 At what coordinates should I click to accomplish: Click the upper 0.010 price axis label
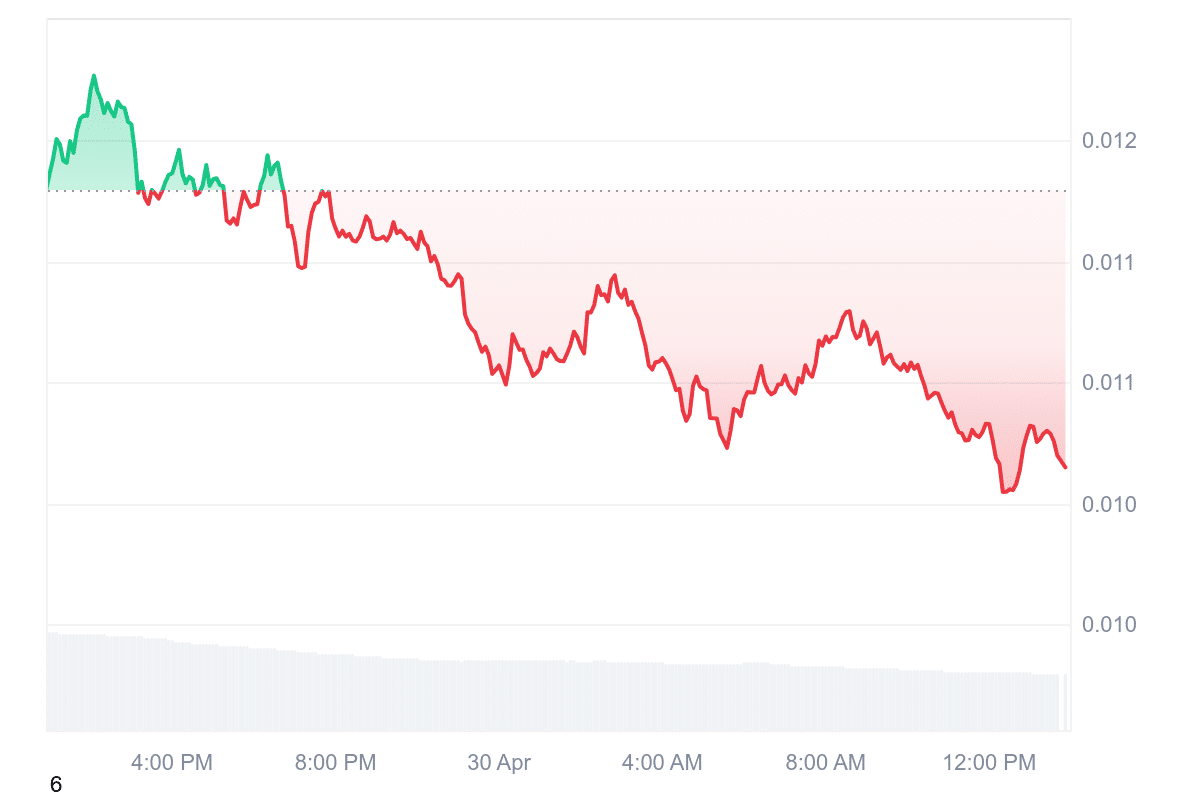coord(1110,504)
